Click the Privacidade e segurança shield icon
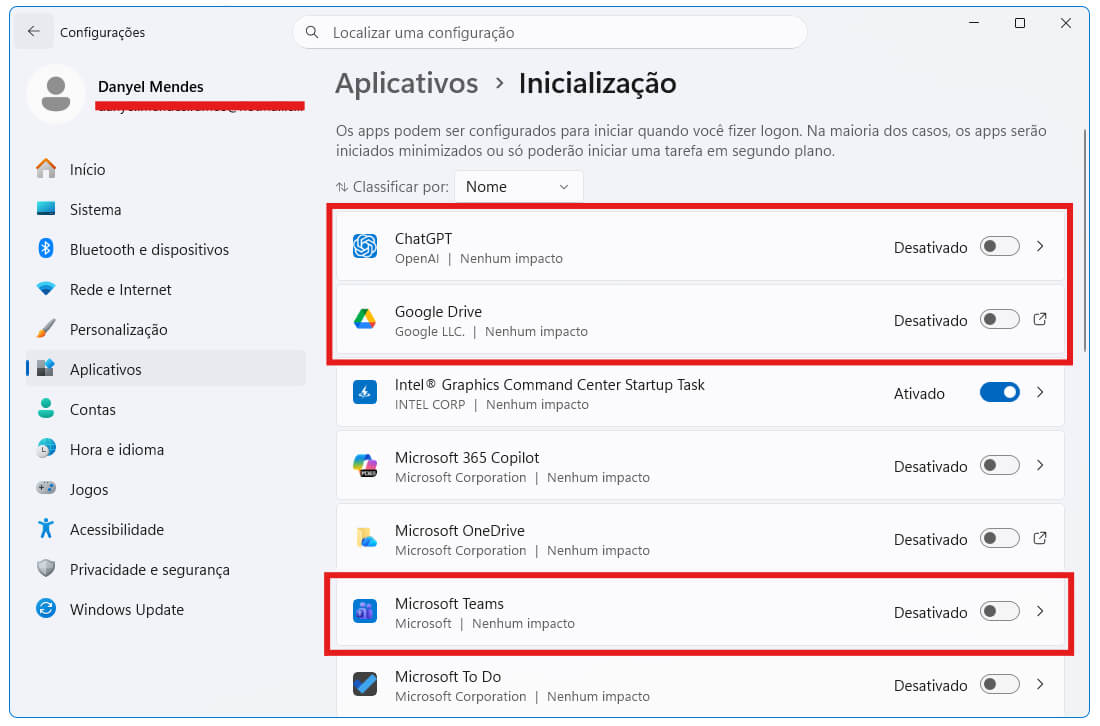 click(x=46, y=568)
